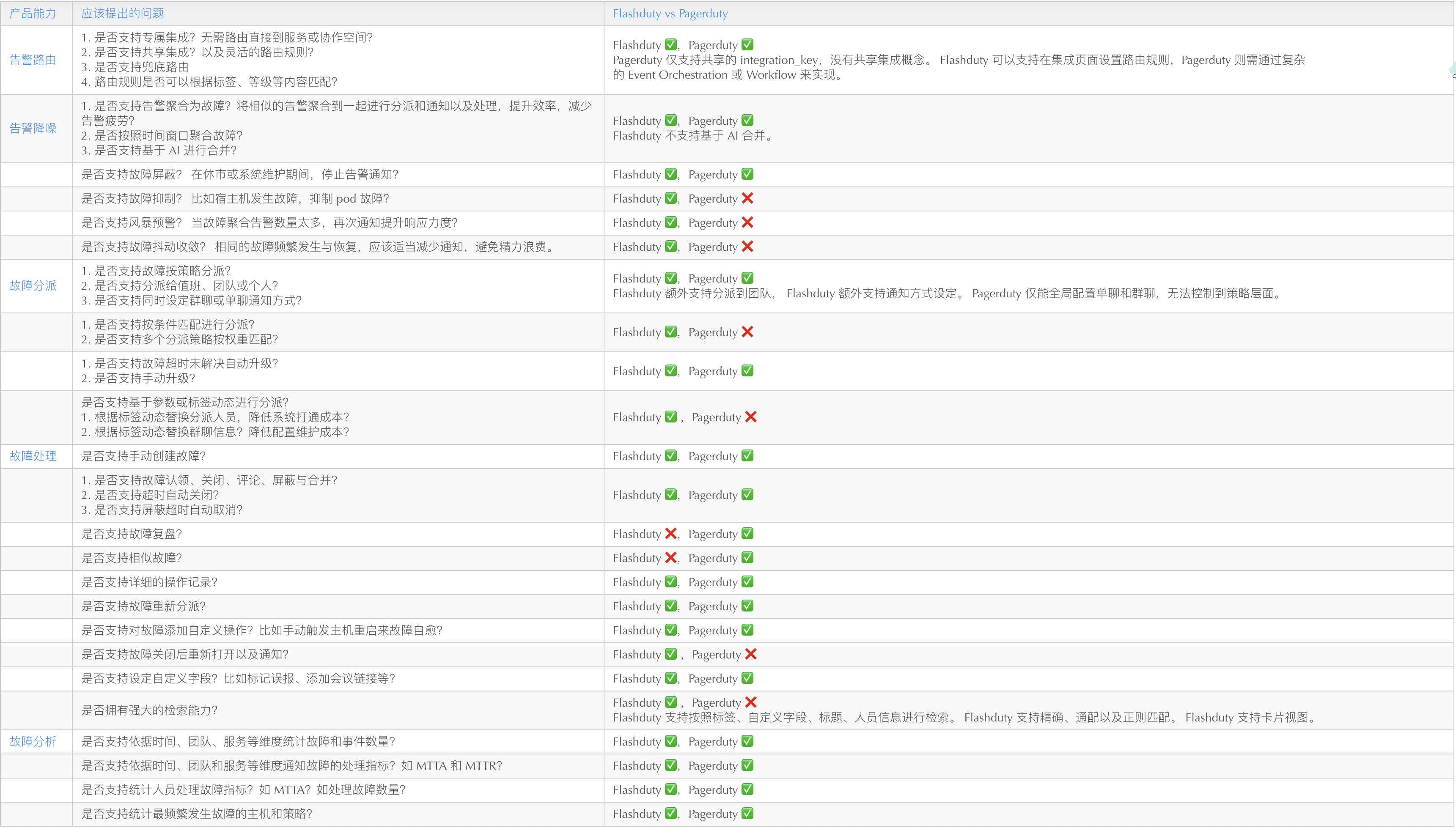Viewport: 1456px width, 828px height.
Task: Click Flashduty red cross in 相似故障 row
Action: 671,557
